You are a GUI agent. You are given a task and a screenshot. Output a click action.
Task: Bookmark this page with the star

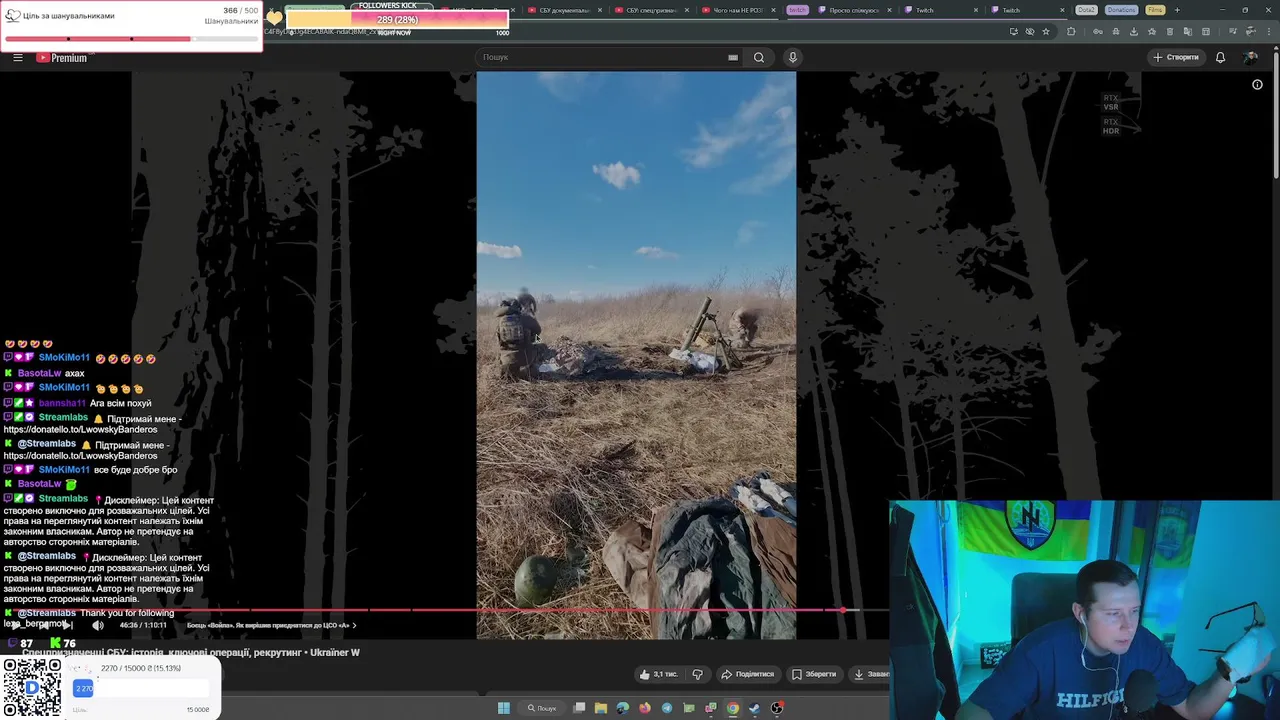(1046, 31)
